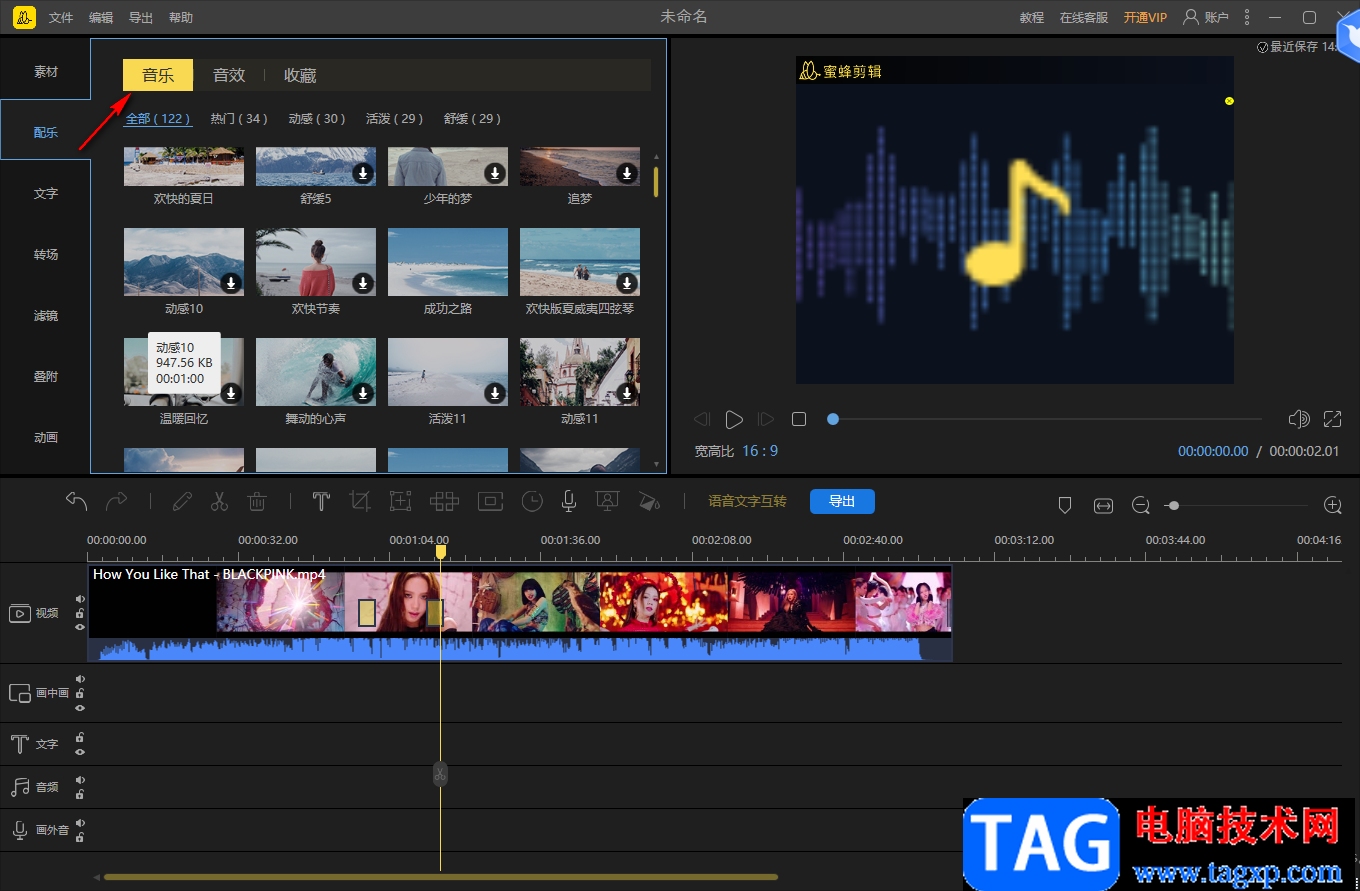Open the 动画 sidebar section

(46, 438)
